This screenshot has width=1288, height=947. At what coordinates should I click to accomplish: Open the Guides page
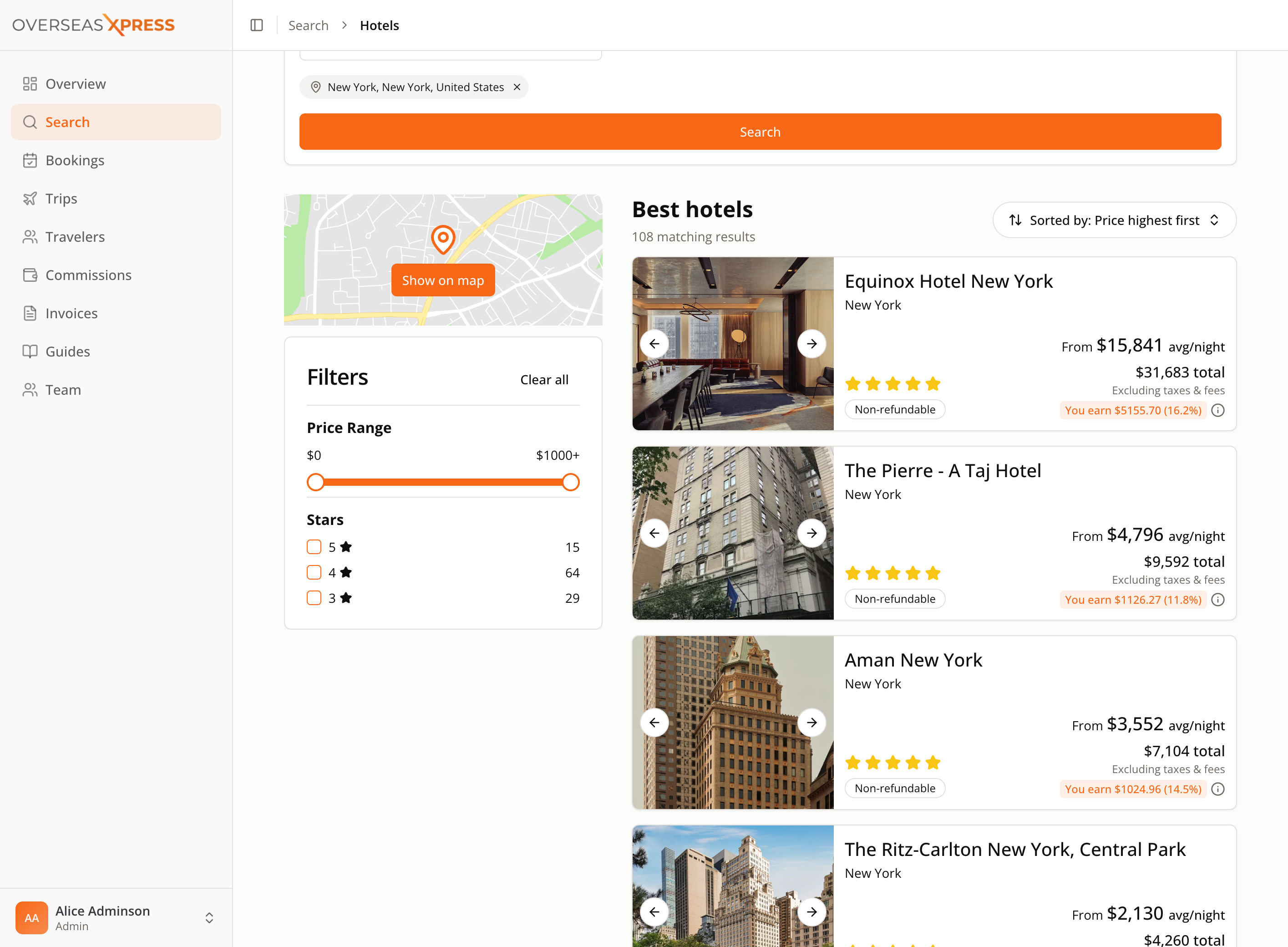pos(116,351)
